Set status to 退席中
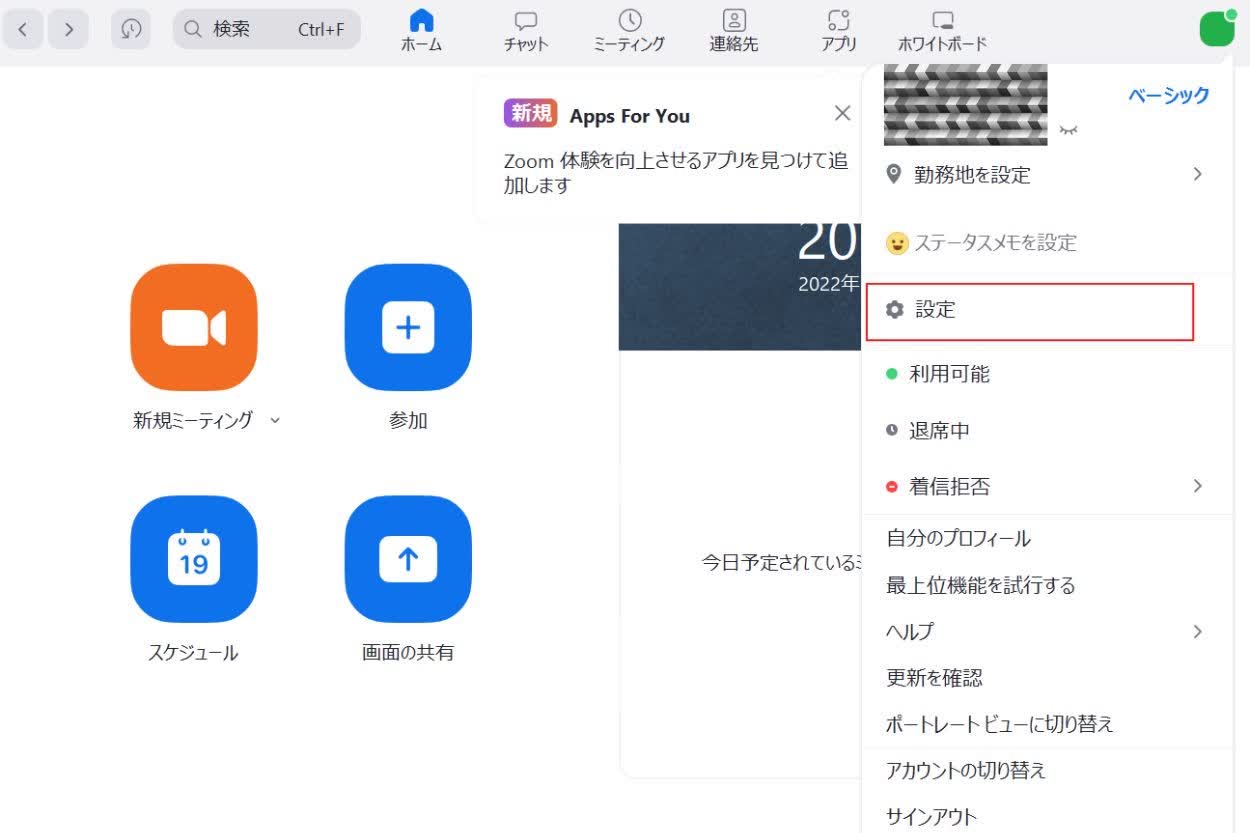 [1046, 431]
